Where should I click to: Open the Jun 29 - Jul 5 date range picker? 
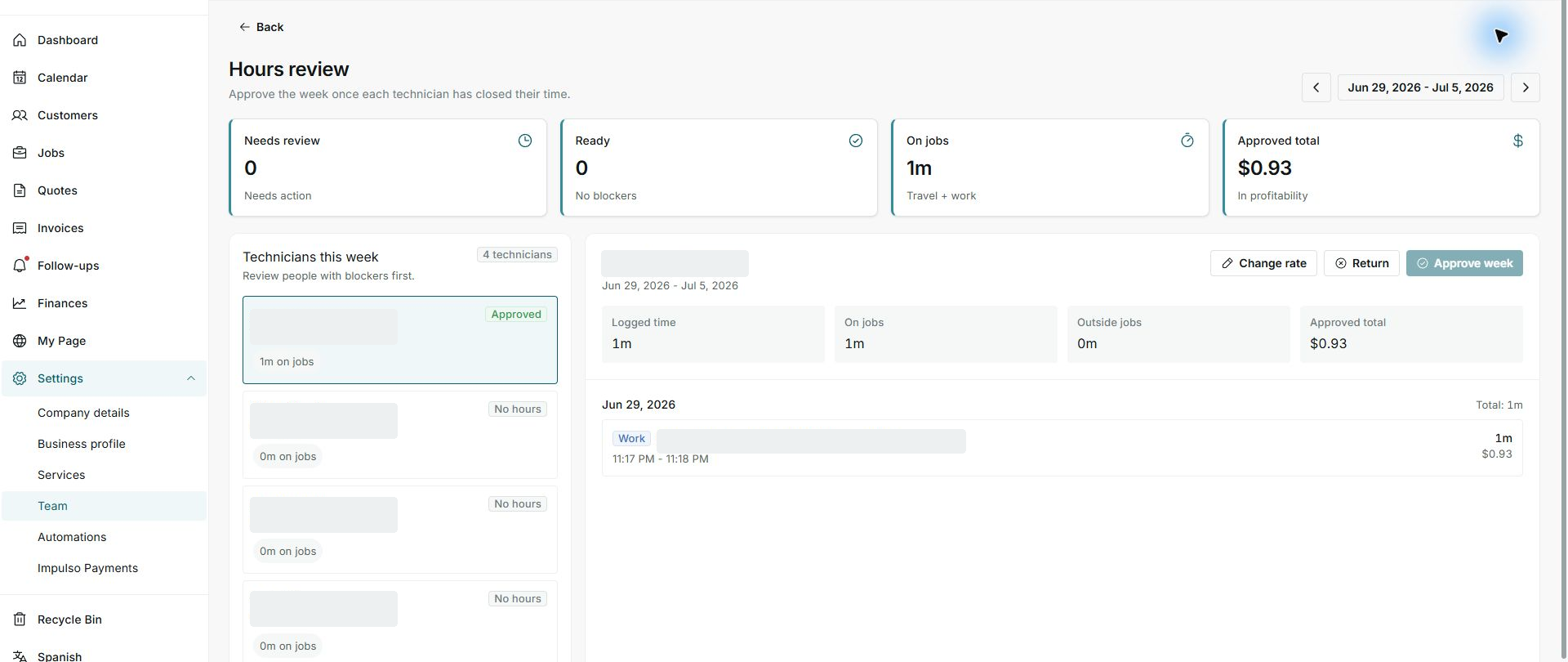coord(1420,87)
